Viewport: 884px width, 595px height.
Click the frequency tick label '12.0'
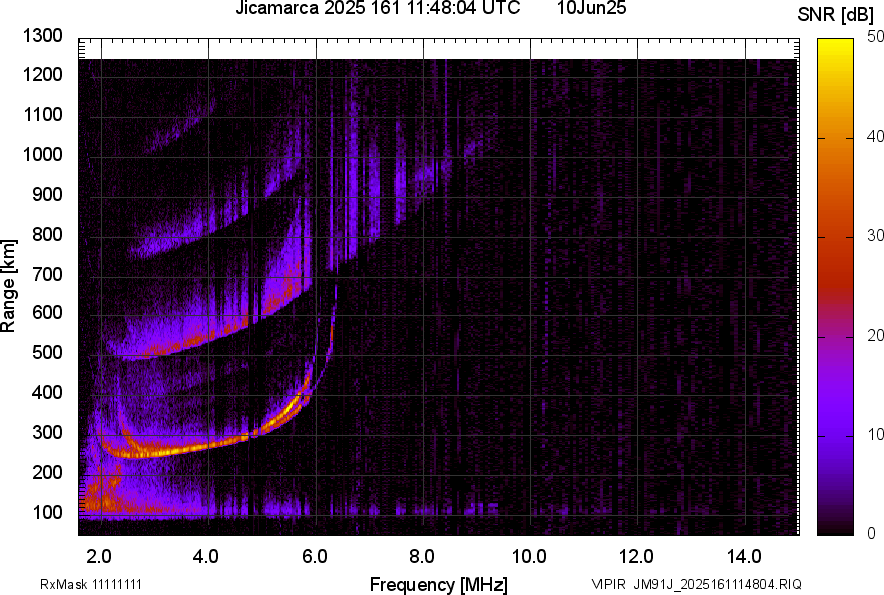637,557
